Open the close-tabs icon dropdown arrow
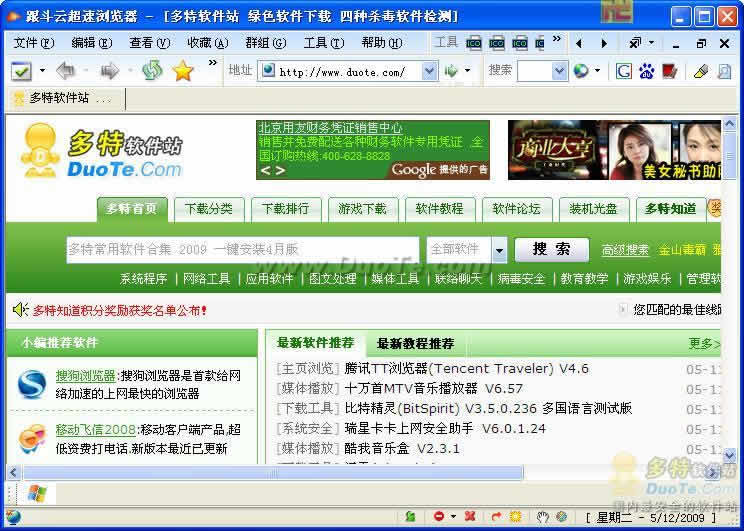This screenshot has height=531, width=744. [x=651, y=42]
